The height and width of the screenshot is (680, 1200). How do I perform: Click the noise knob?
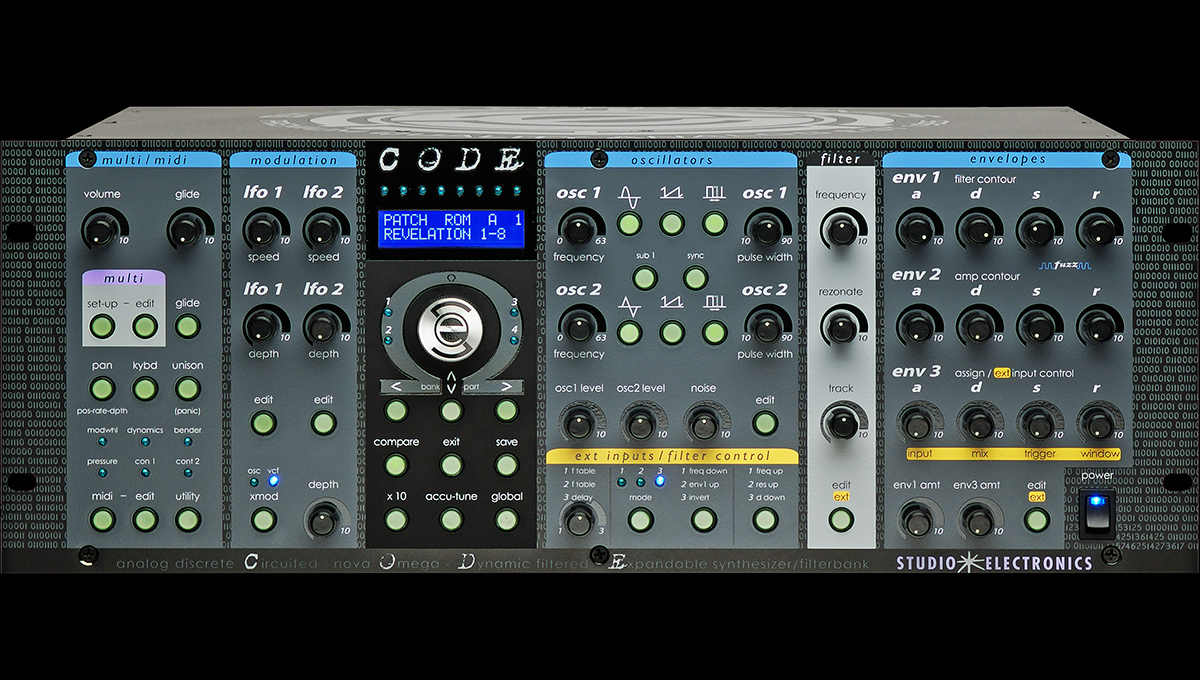pos(703,423)
